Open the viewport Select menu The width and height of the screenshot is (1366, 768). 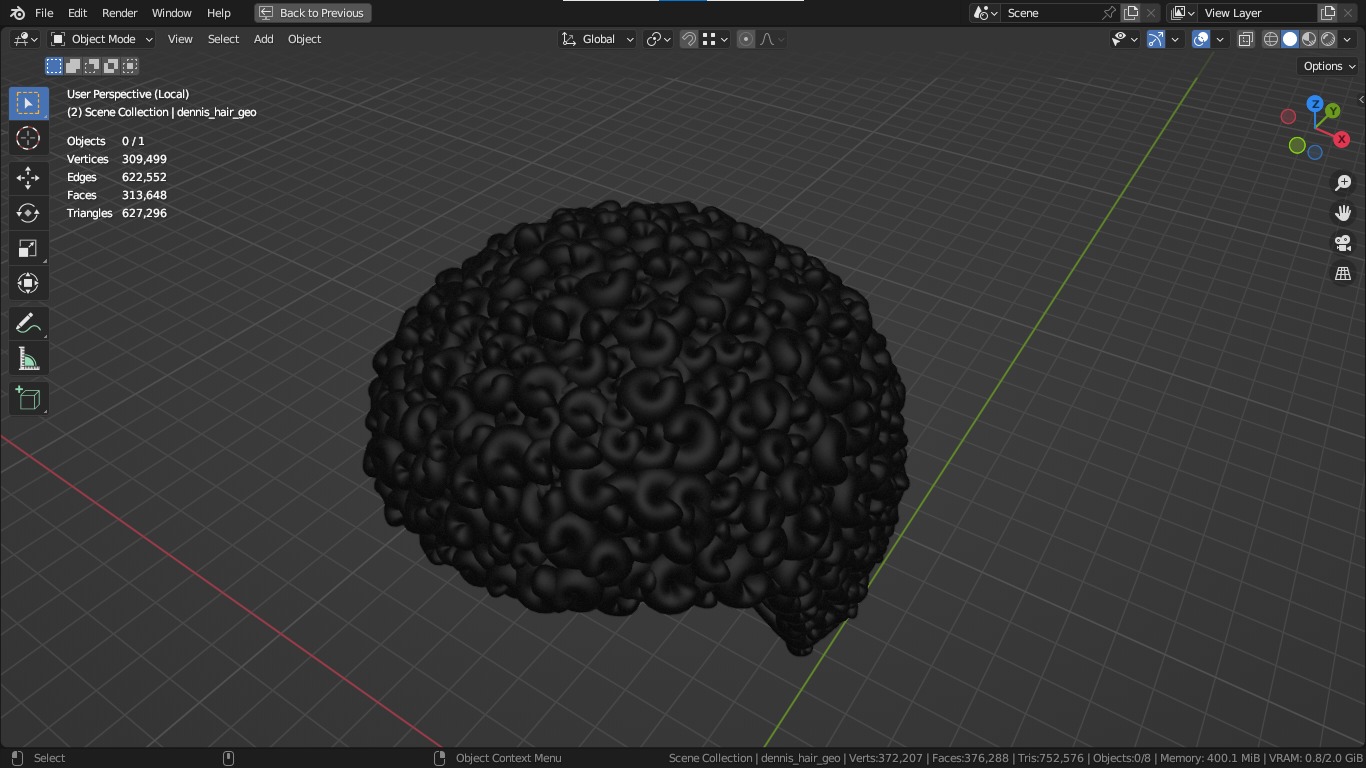click(x=223, y=39)
